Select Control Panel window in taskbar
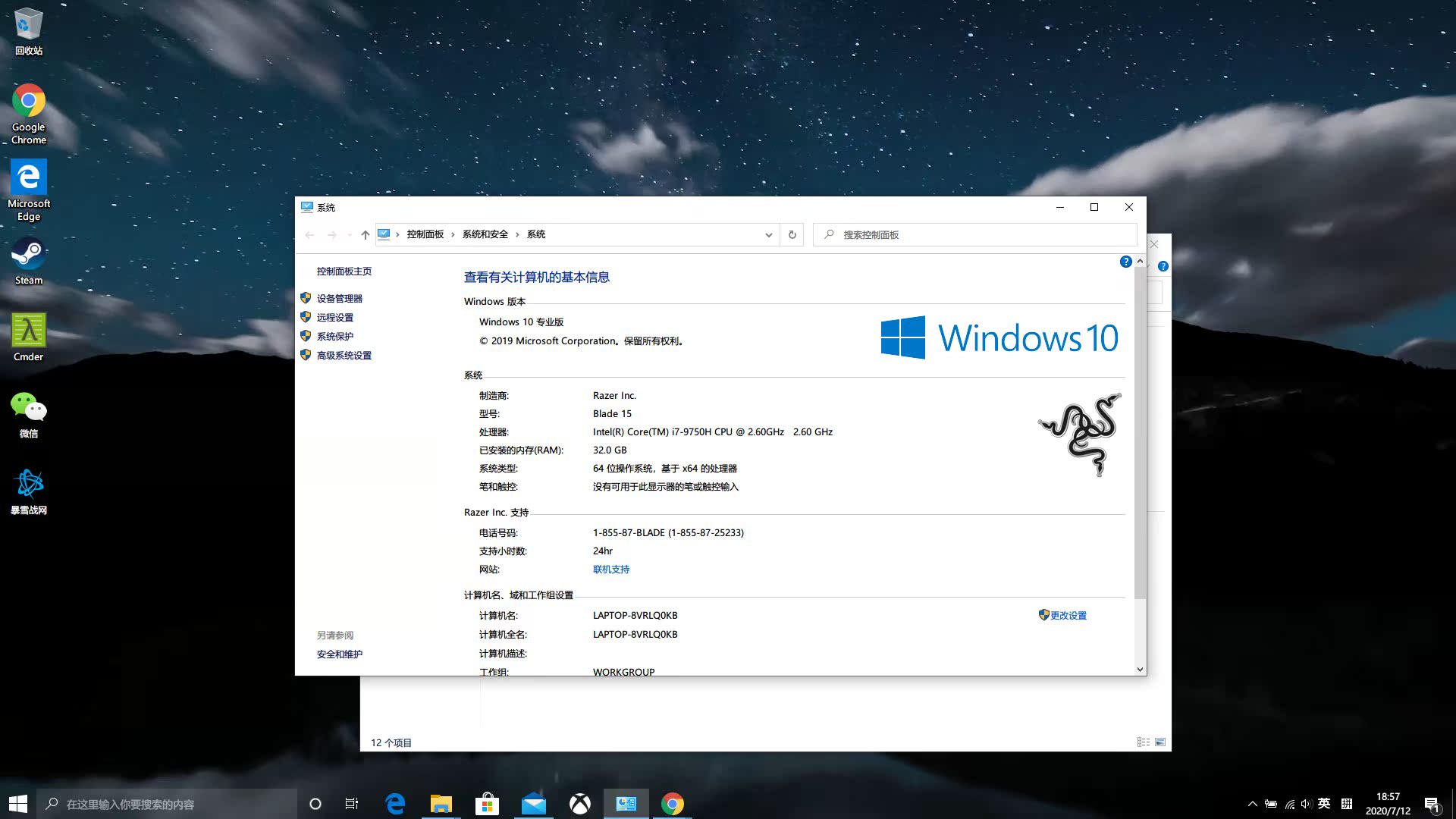Image resolution: width=1456 pixels, height=819 pixels. coord(626,804)
